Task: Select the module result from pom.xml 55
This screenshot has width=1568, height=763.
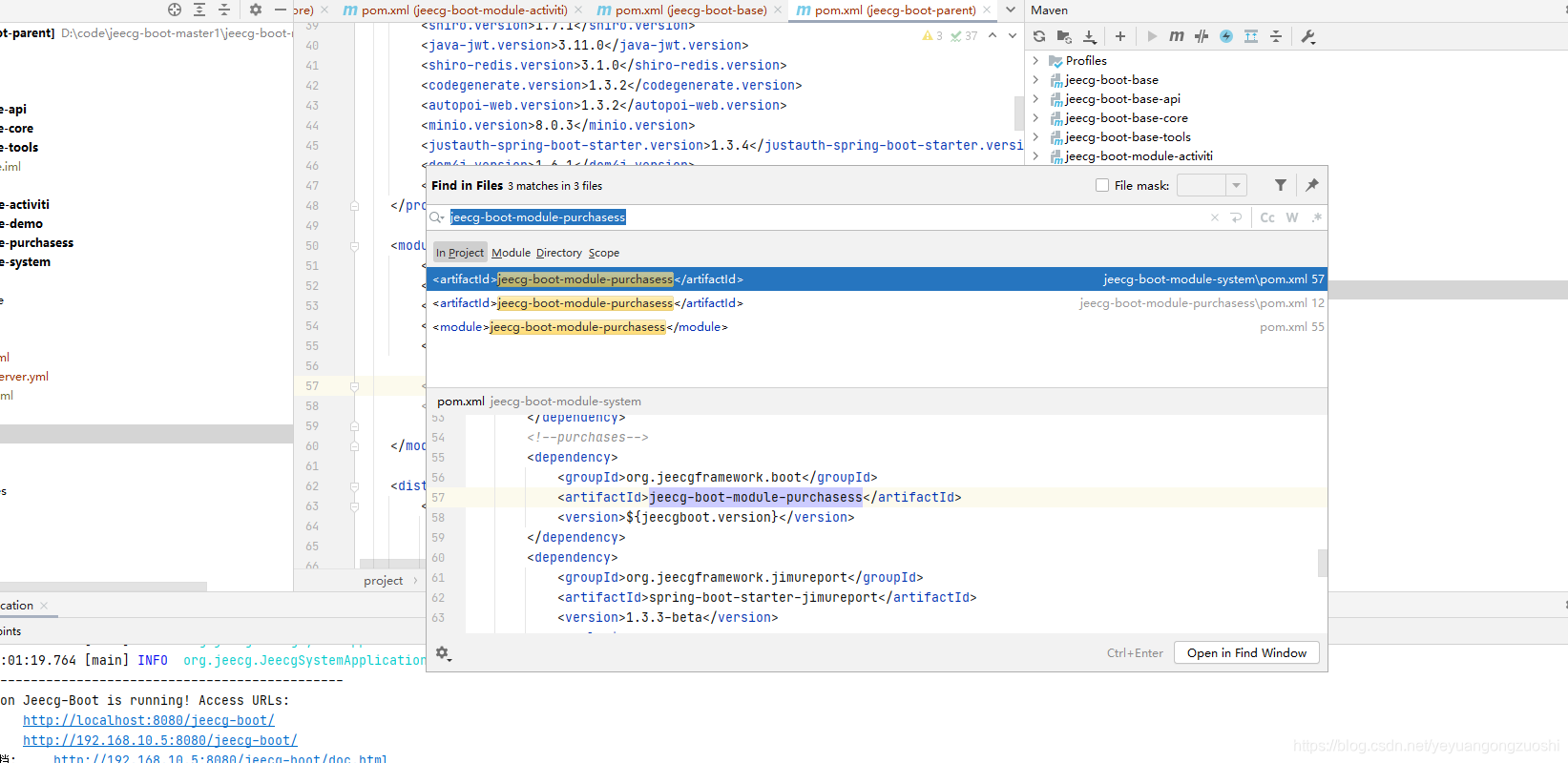Action: tap(877, 327)
